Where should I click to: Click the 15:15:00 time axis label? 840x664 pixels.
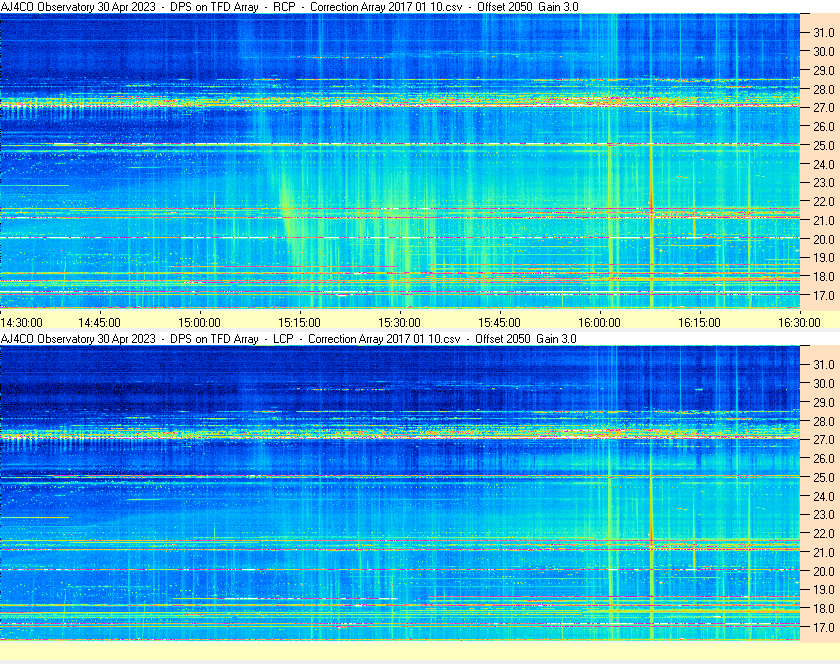coord(299,323)
